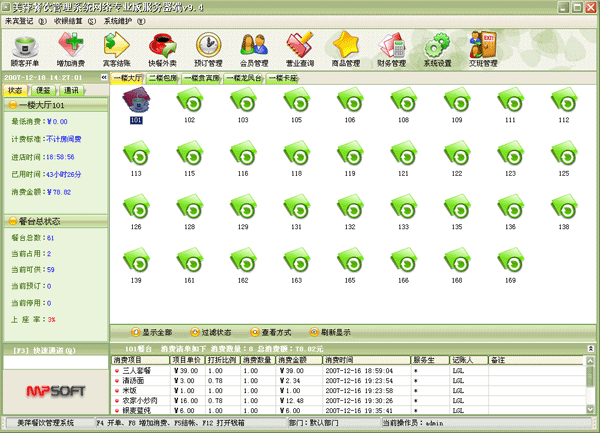Switch to the 二楼包房 tab
The image size is (600, 433).
pyautogui.click(x=164, y=77)
